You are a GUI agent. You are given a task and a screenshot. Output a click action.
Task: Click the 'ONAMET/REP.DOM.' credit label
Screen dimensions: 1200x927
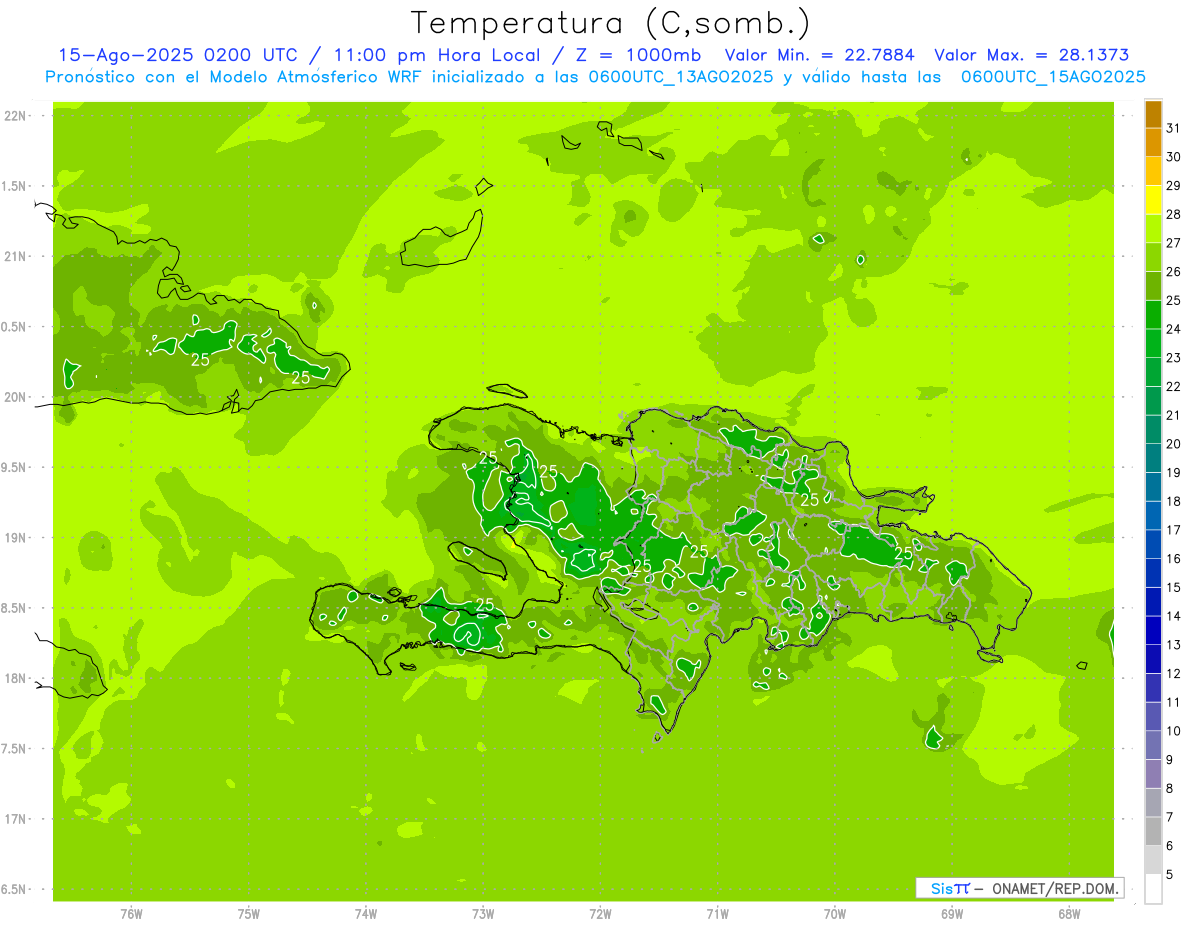coord(1054,888)
